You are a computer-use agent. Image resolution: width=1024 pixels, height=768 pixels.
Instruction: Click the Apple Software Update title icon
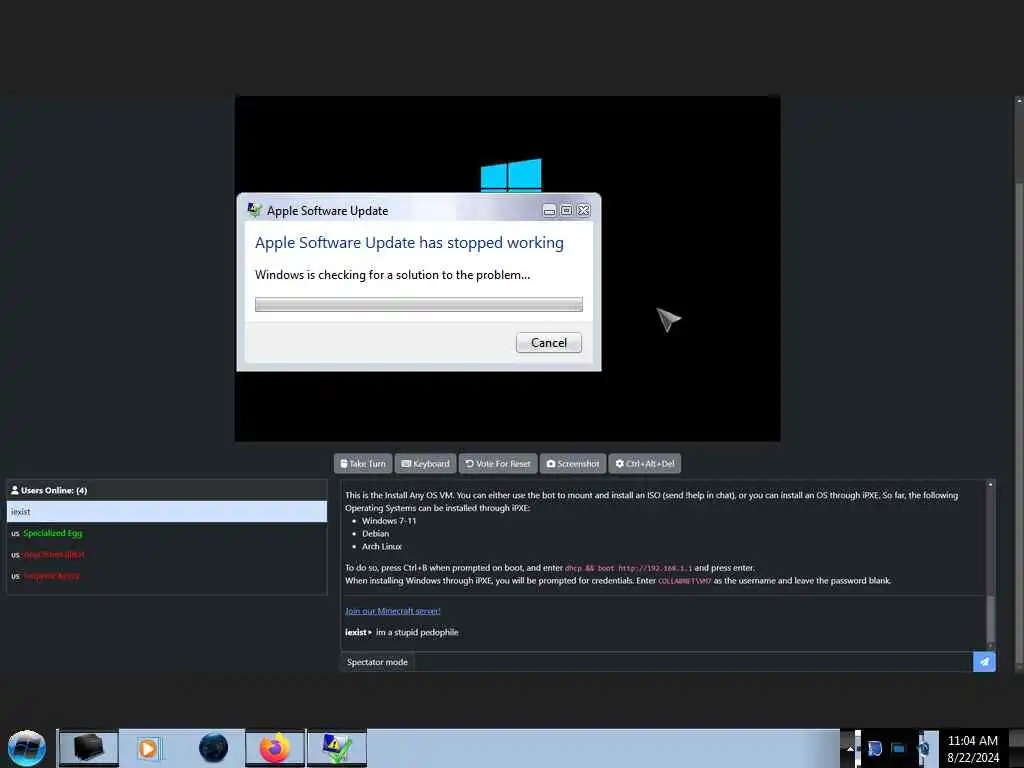[254, 210]
